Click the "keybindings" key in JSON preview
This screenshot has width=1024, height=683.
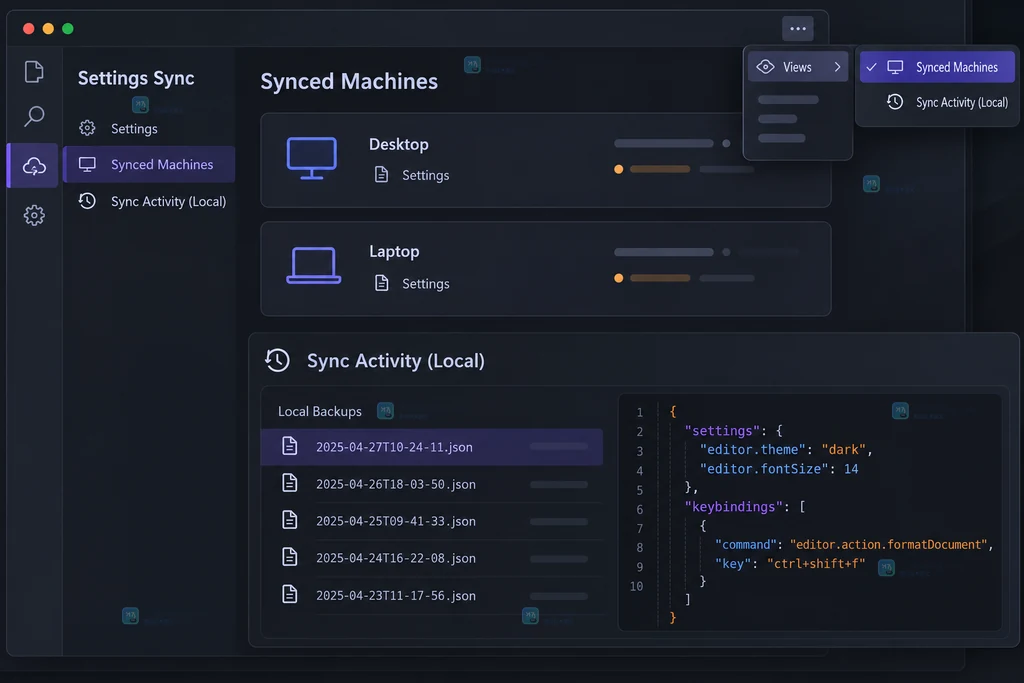click(733, 507)
